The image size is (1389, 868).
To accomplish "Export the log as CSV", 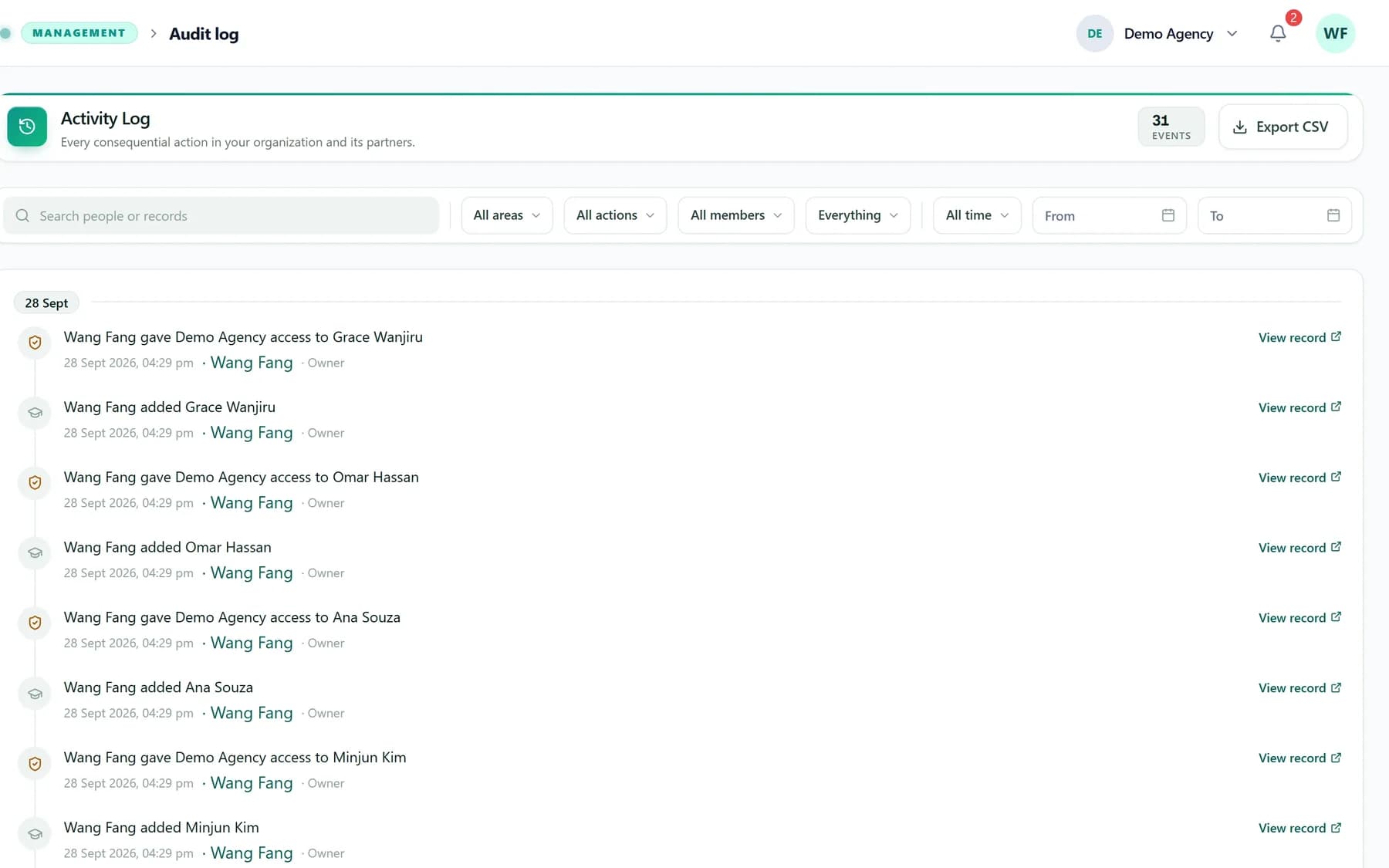I will (x=1283, y=127).
